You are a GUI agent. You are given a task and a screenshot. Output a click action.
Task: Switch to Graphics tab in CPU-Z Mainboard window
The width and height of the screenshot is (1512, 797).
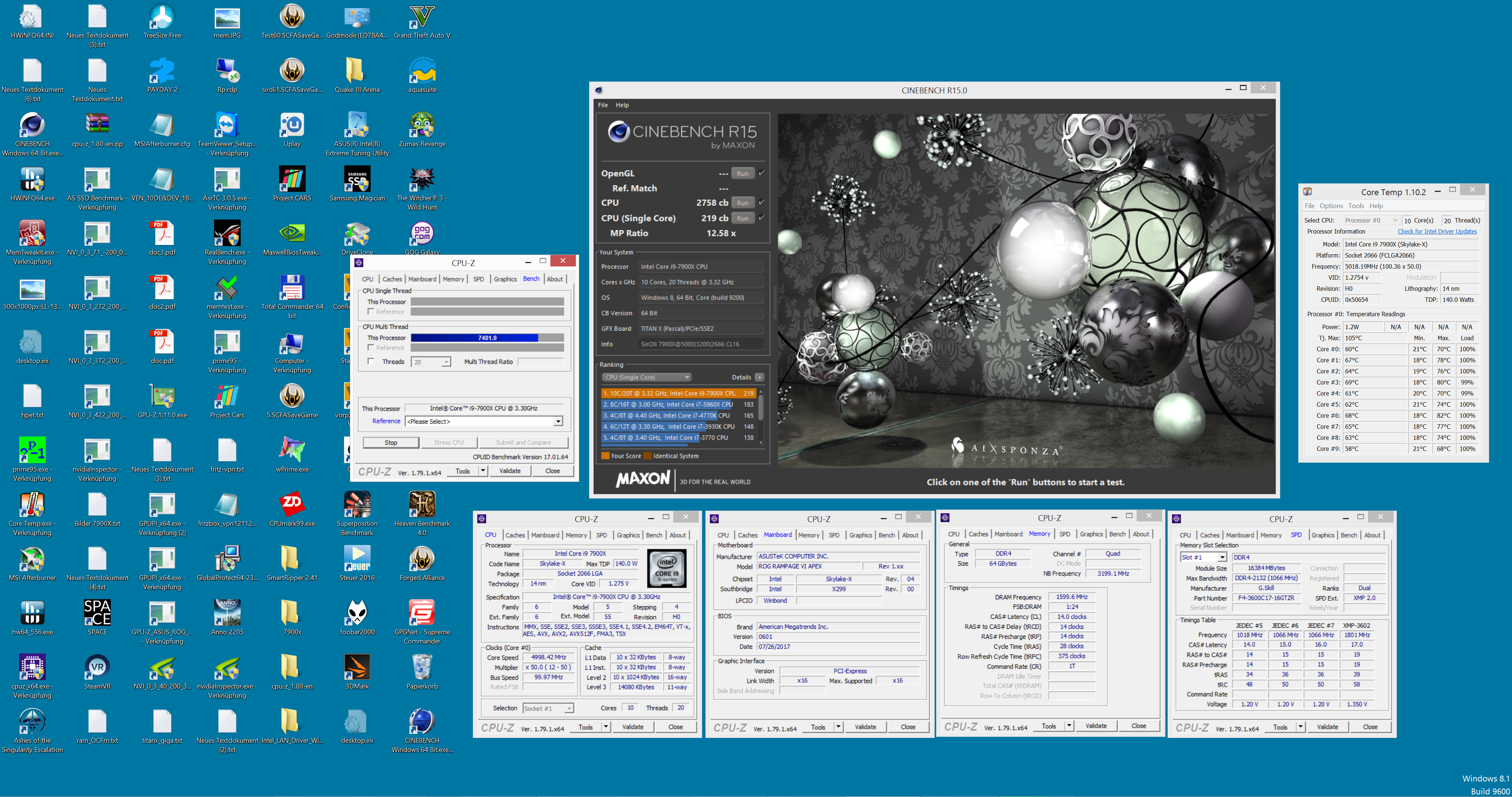860,535
